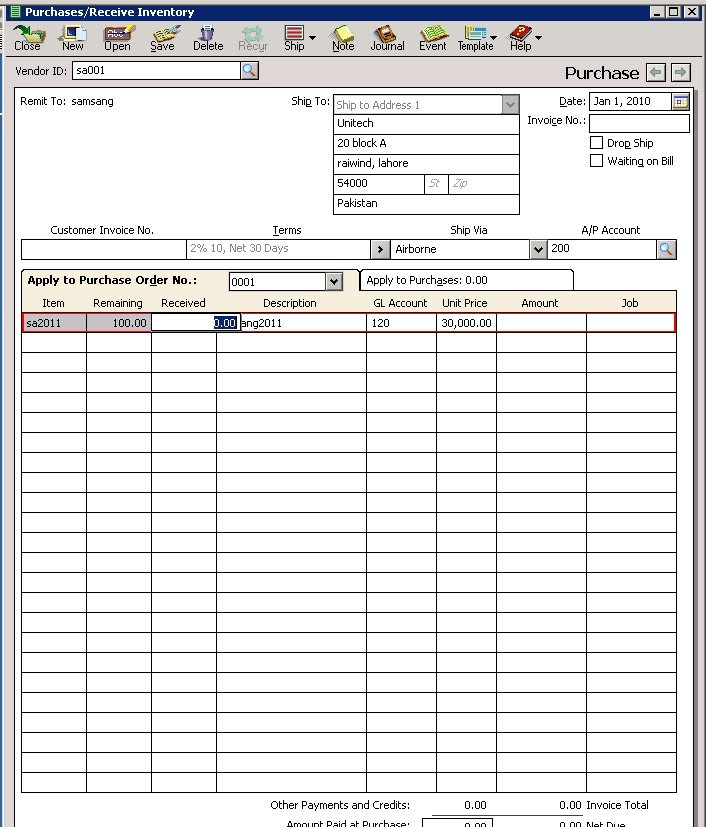The image size is (706, 827).
Task: Click the Unitech ship-to name field
Action: [x=426, y=124]
